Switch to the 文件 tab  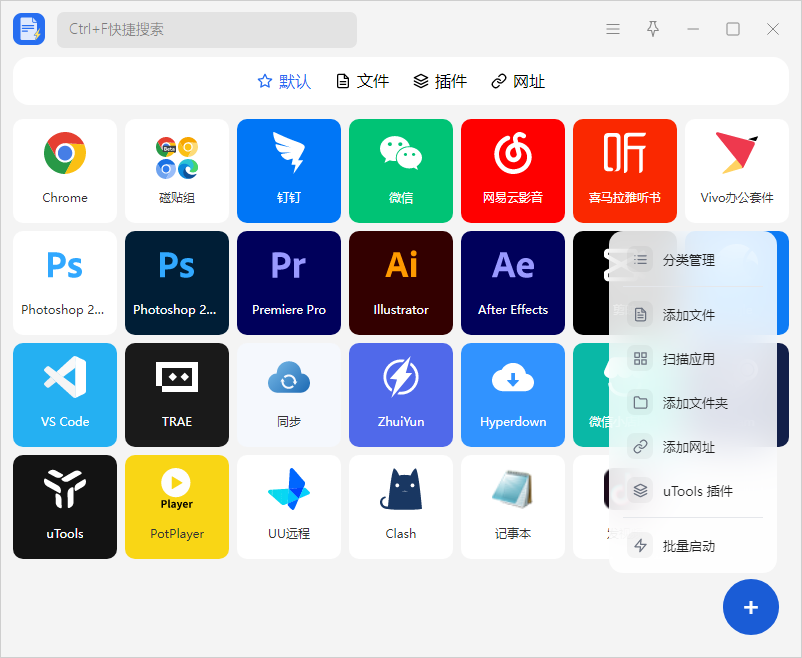[x=363, y=81]
